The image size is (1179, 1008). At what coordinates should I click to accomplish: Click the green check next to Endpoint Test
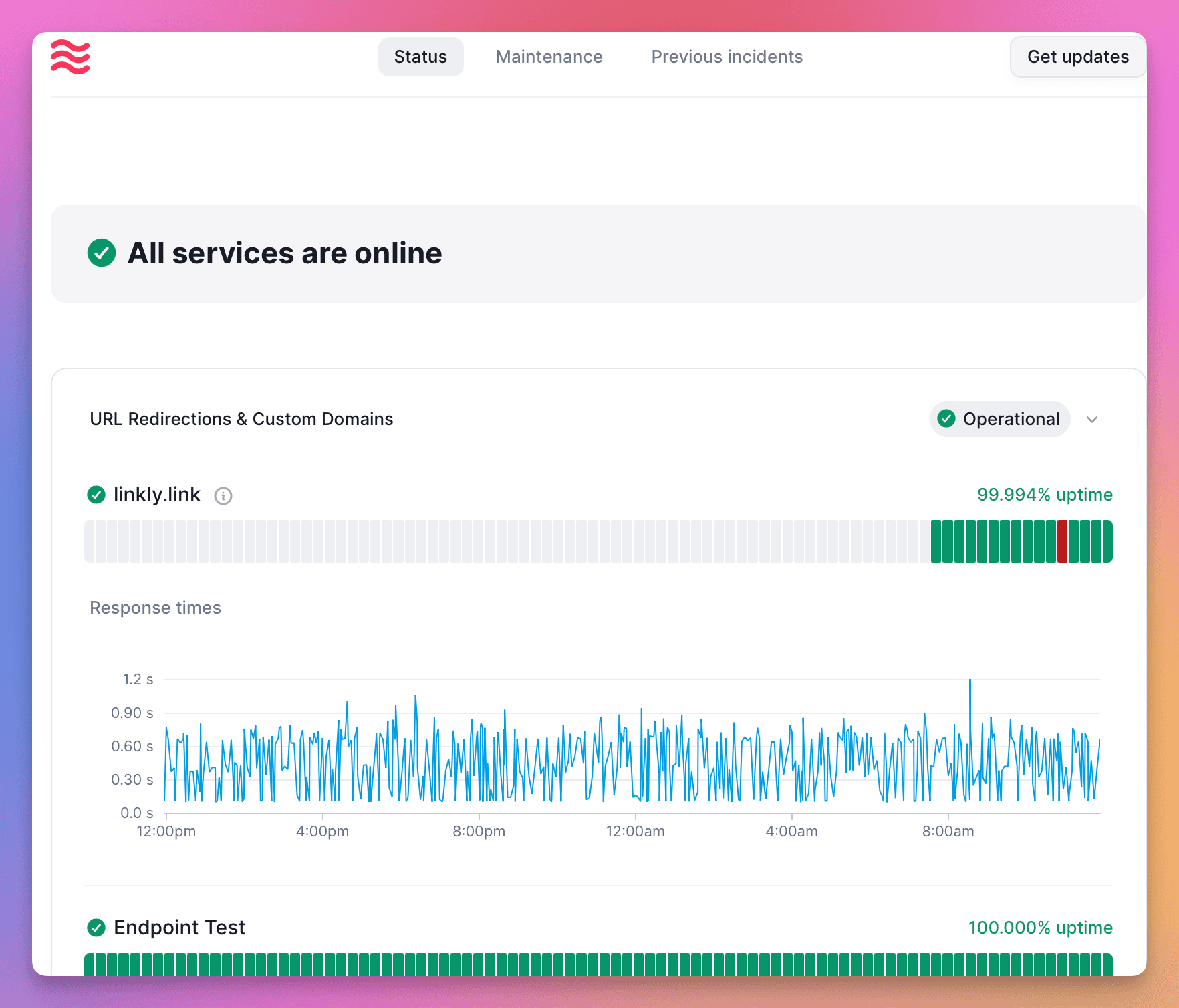[x=96, y=928]
